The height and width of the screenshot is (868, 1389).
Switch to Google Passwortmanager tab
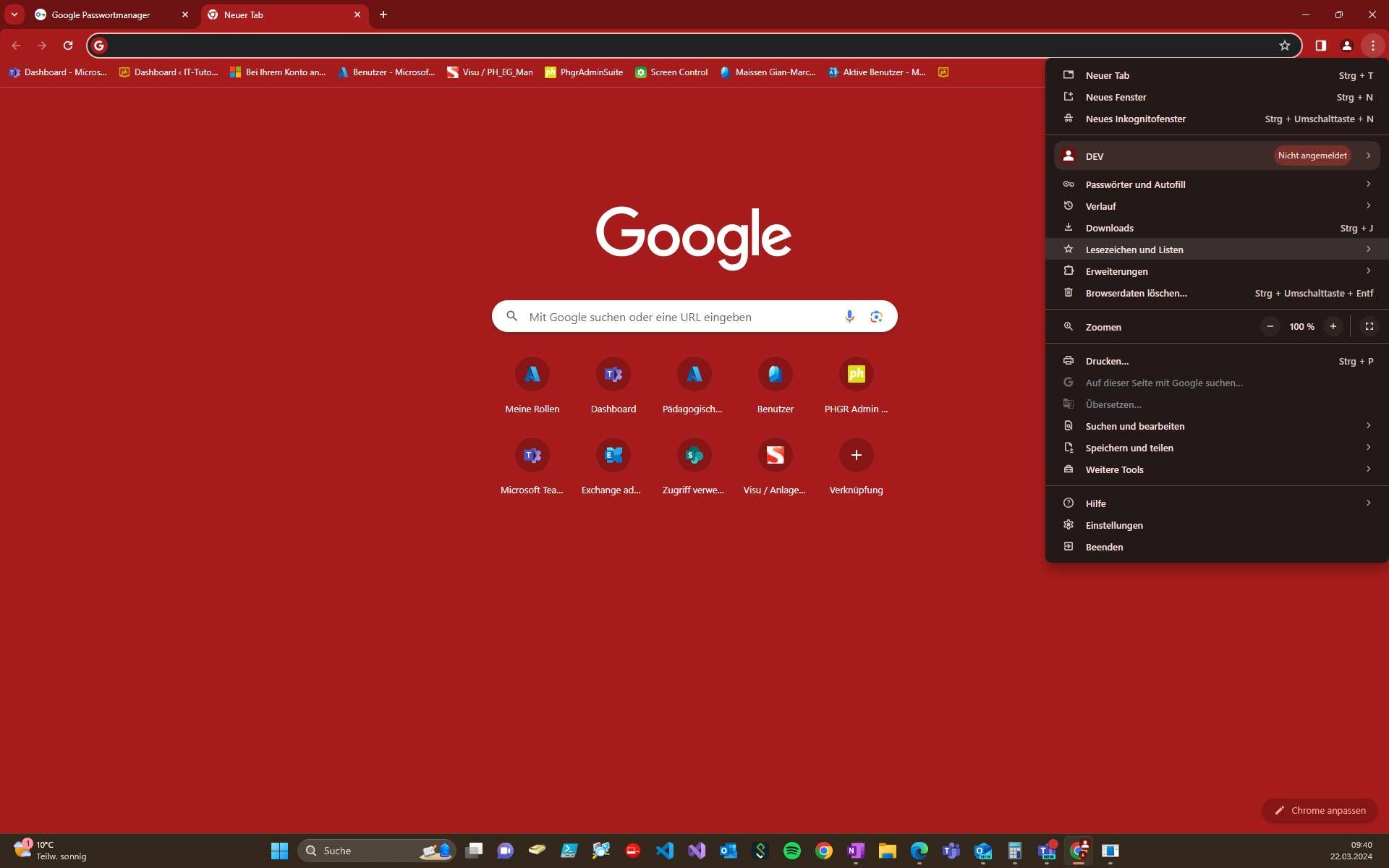(x=112, y=14)
